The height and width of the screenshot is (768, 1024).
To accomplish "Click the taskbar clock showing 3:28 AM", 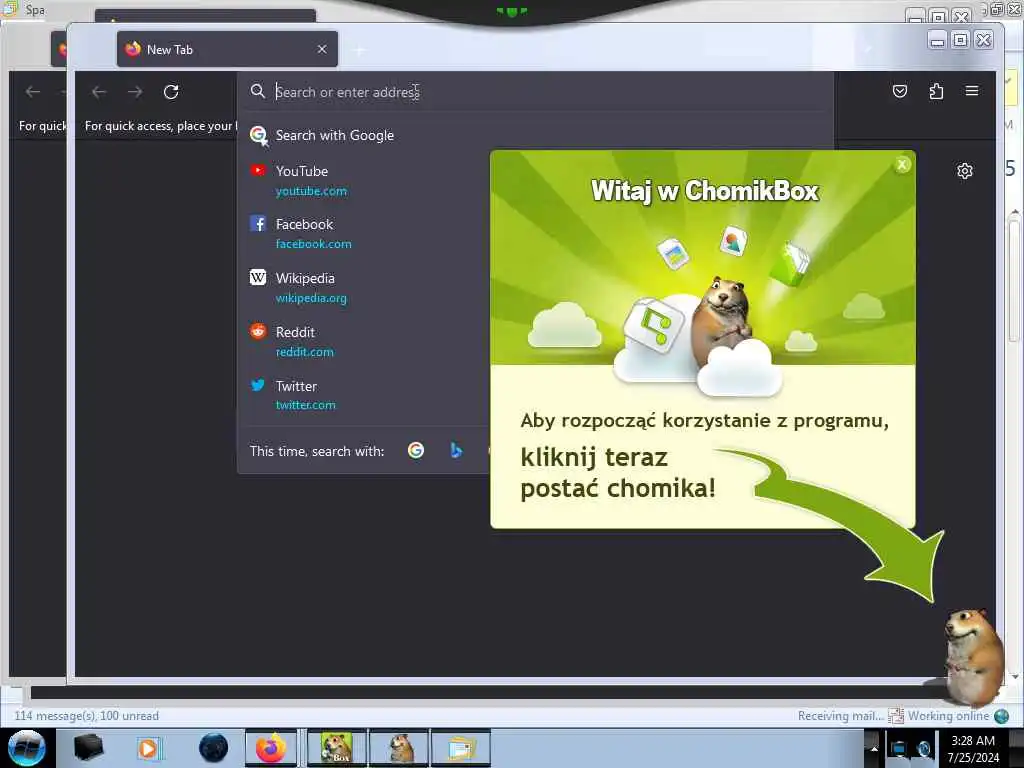I will (972, 748).
